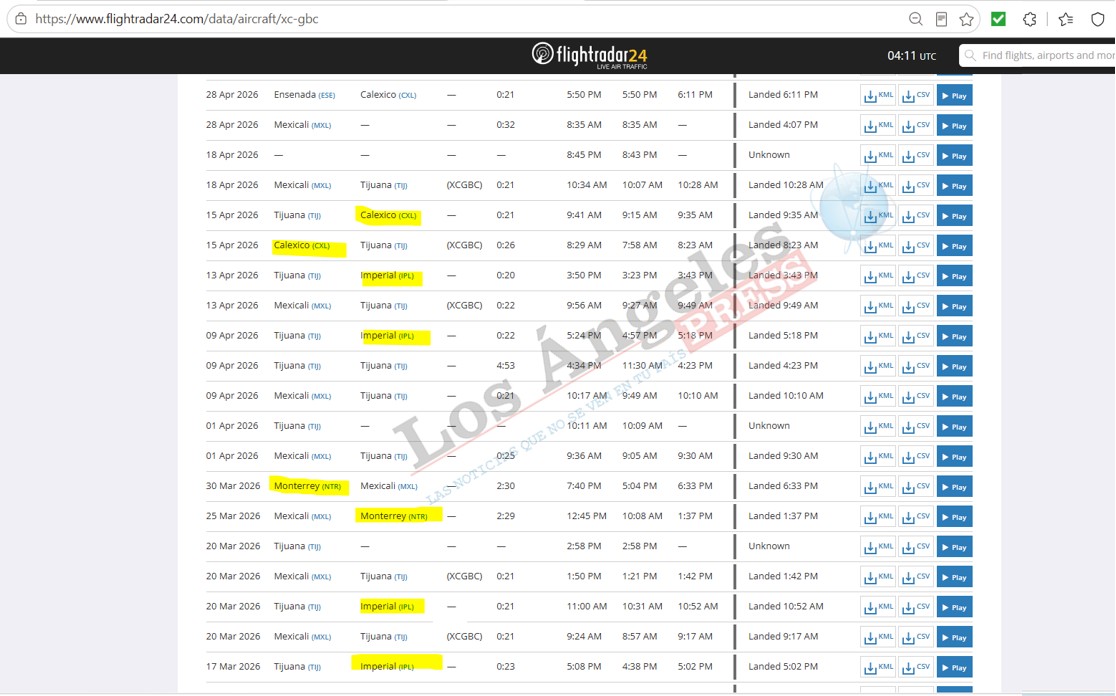Click the address bar URL
This screenshot has height=696, width=1116.
tap(177, 19)
